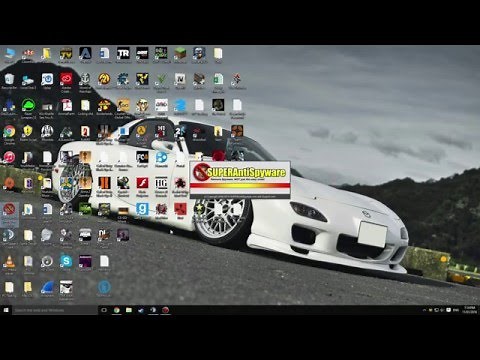Open the Minecraft desktop shortcut
Image resolution: width=480 pixels, height=360 pixels.
pos(180,55)
